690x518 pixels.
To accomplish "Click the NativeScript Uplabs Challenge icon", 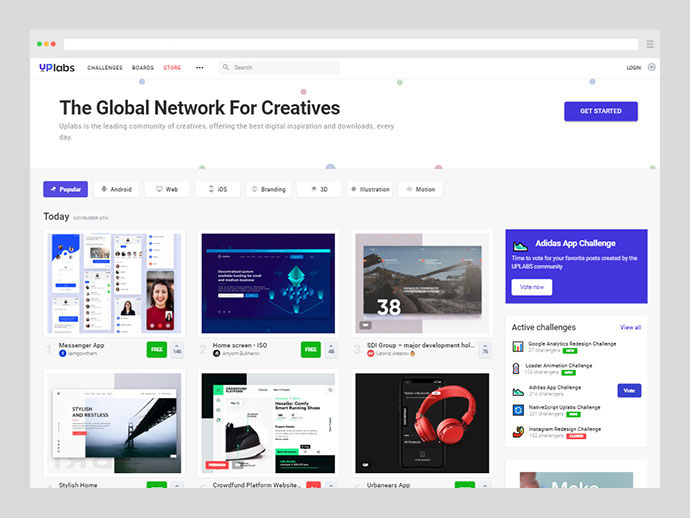I will coord(518,410).
